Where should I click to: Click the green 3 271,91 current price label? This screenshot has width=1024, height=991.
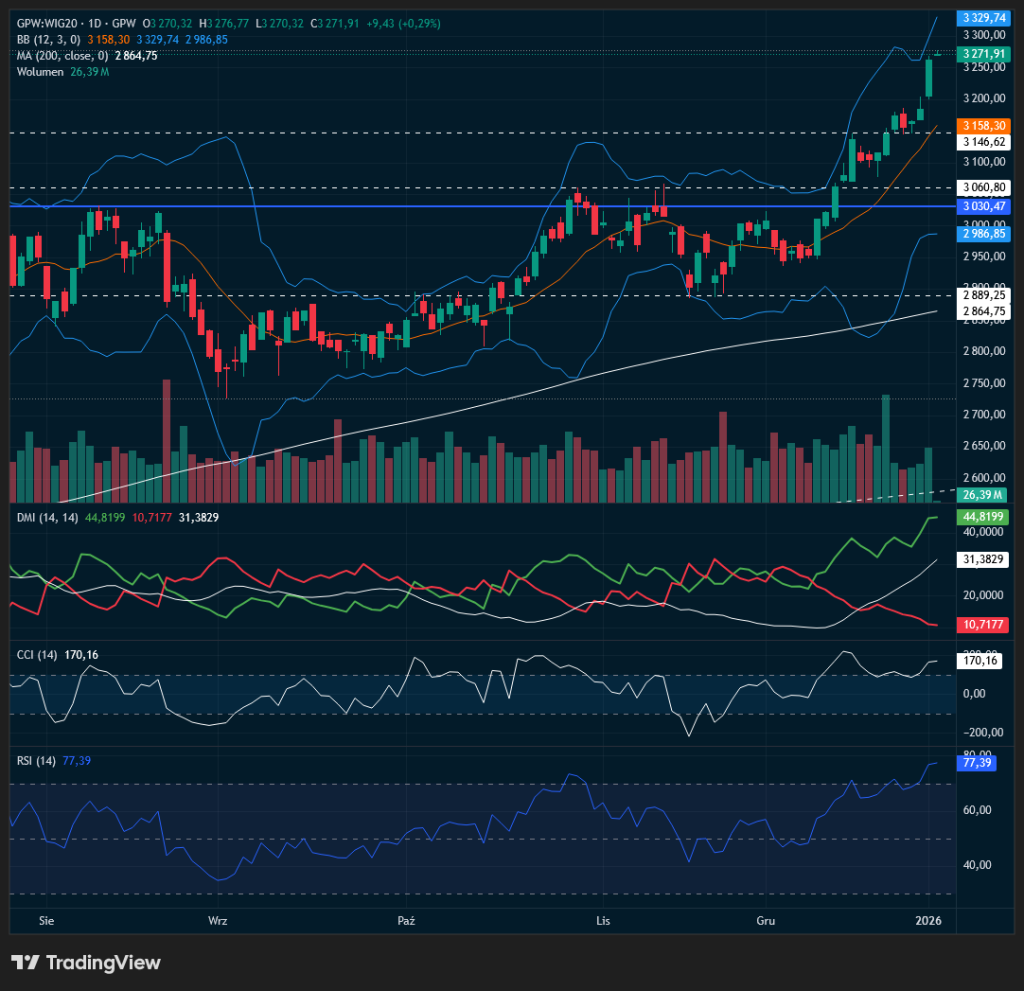tap(983, 53)
